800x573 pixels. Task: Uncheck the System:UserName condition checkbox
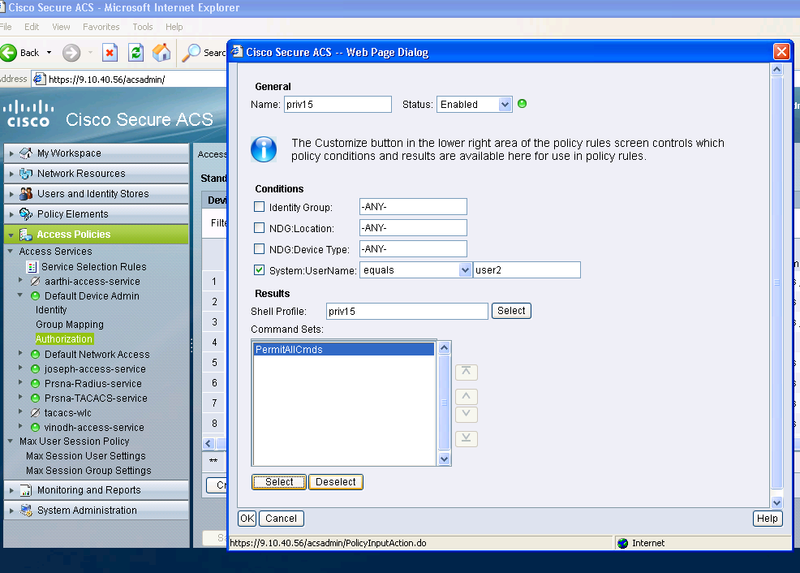260,270
